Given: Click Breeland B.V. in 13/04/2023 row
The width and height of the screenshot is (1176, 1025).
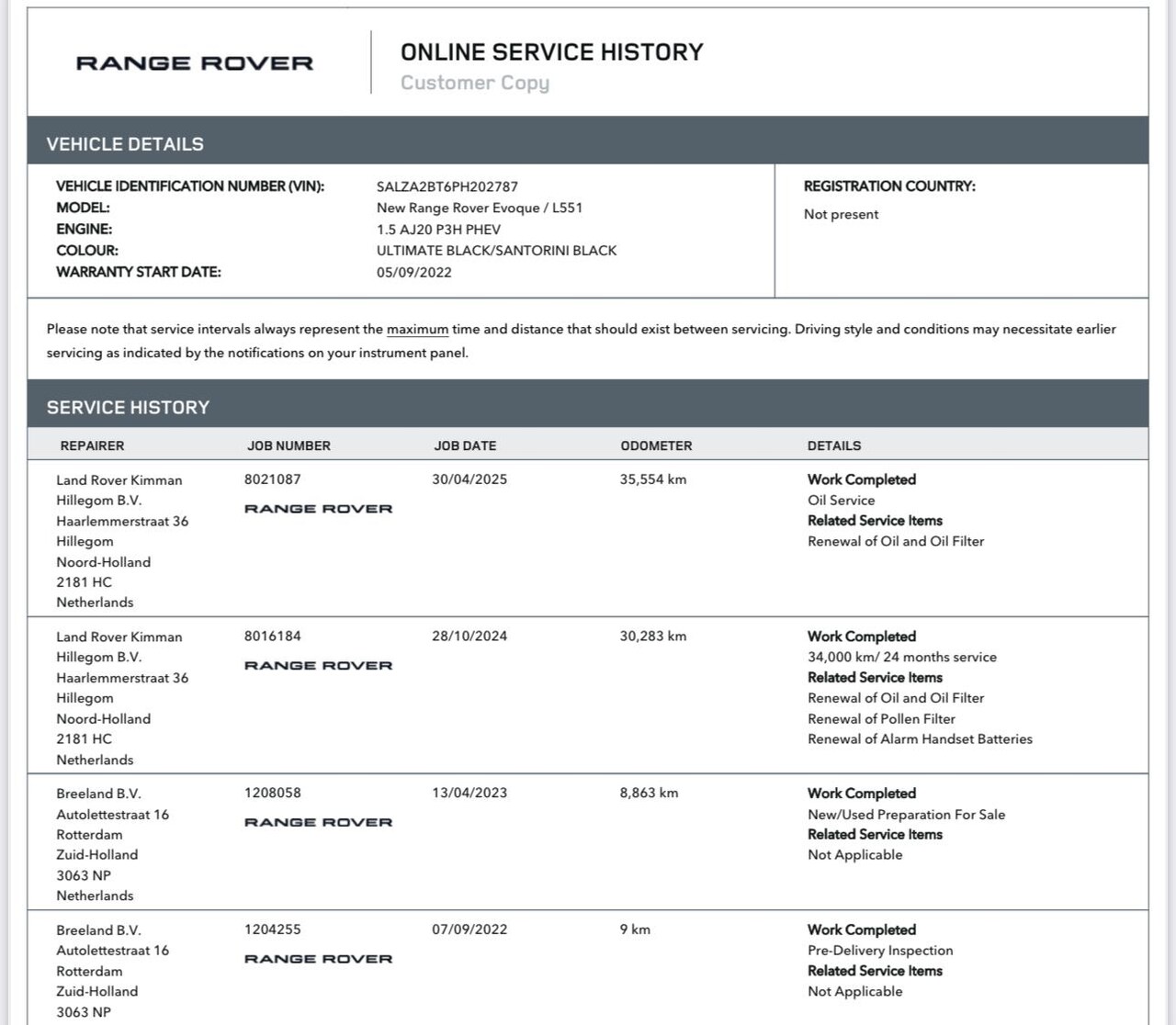Looking at the screenshot, I should (x=98, y=794).
